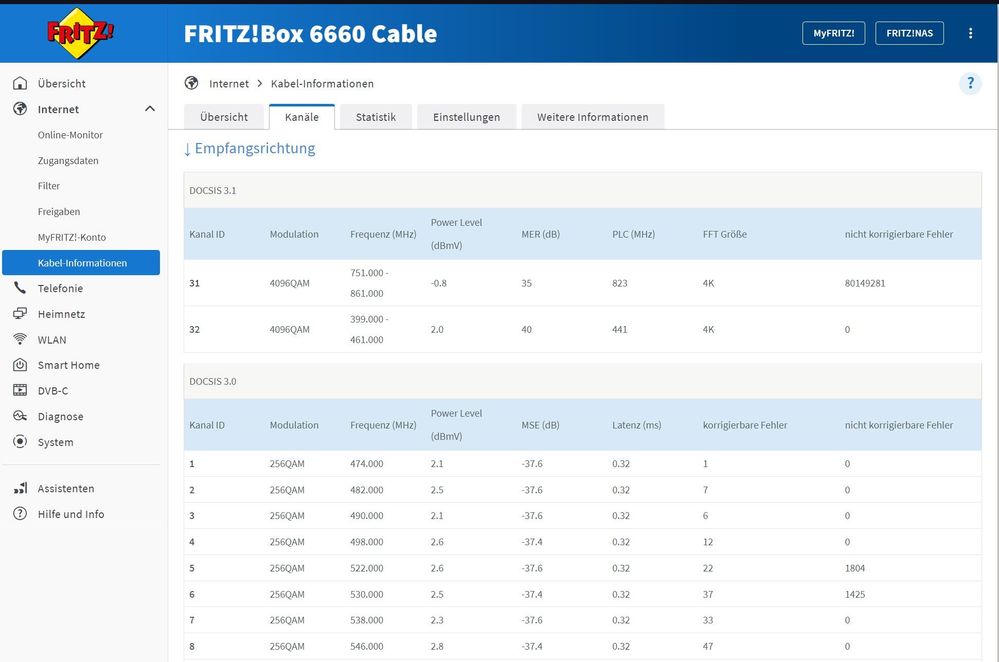This screenshot has width=999, height=662.
Task: Click the Telefonie phone icon
Action: click(x=20, y=288)
